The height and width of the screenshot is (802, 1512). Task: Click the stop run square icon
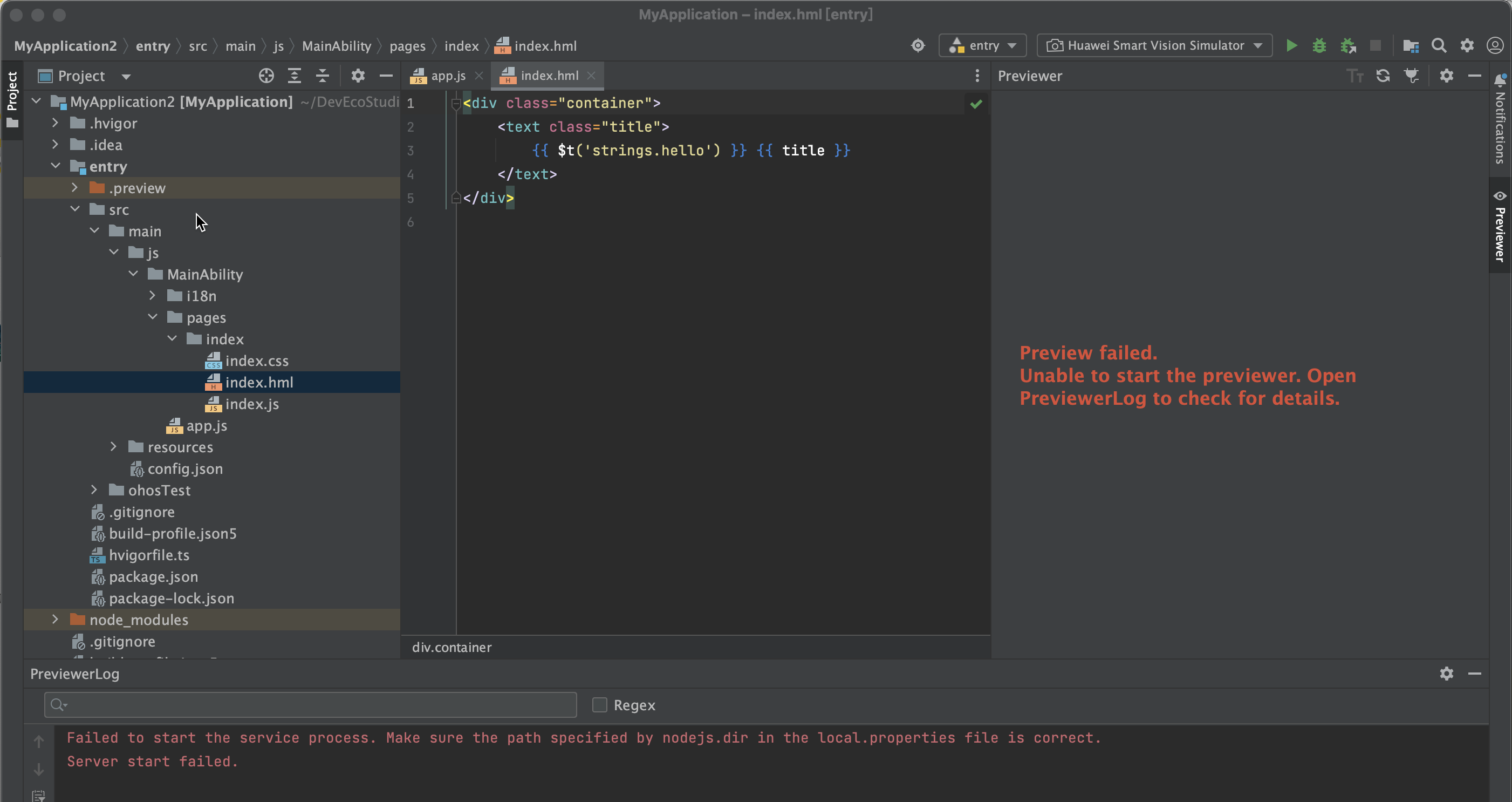pyautogui.click(x=1375, y=46)
